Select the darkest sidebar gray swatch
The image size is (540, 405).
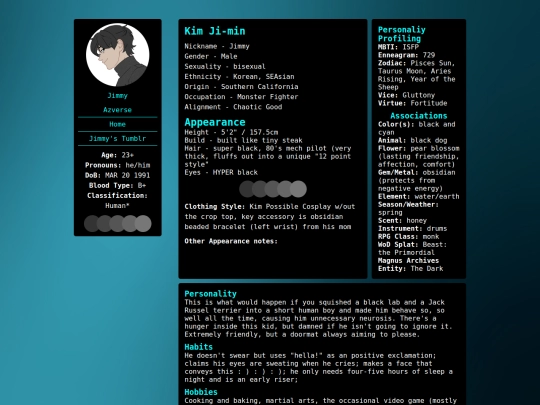[92, 224]
